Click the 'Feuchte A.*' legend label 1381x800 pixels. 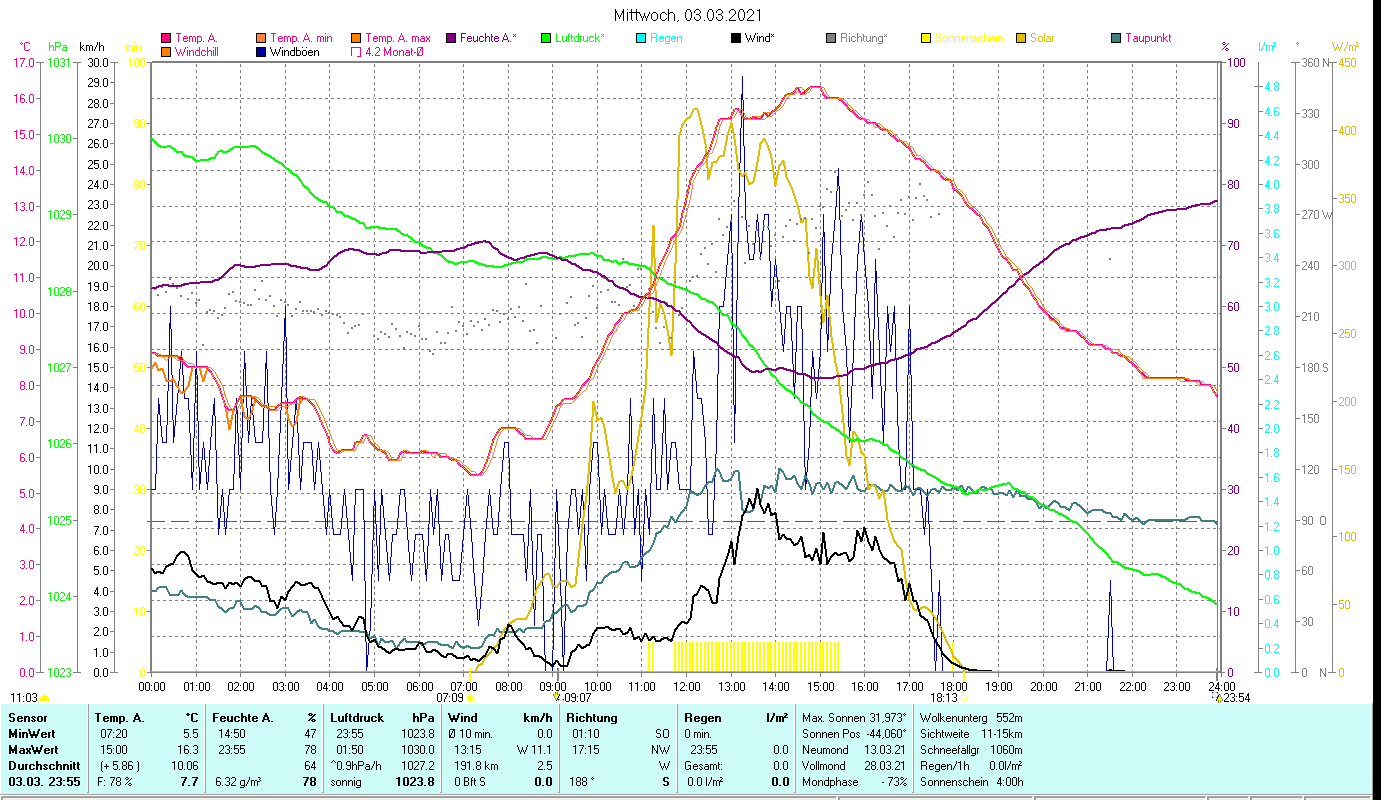tap(488, 38)
